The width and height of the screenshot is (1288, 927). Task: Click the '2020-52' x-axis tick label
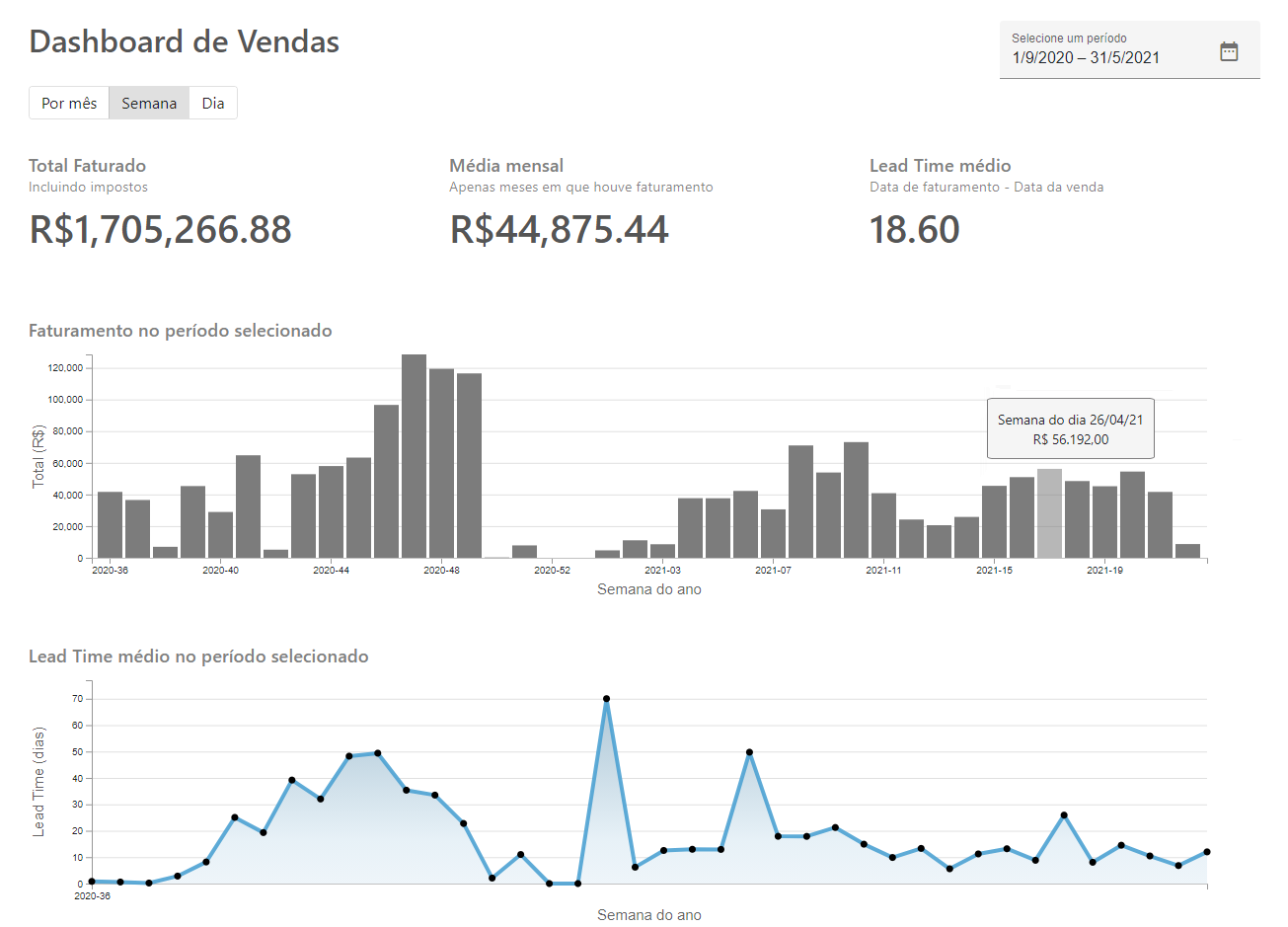pos(552,571)
